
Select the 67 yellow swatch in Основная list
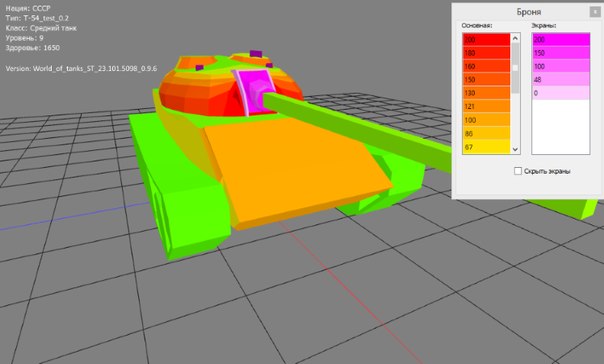click(487, 147)
